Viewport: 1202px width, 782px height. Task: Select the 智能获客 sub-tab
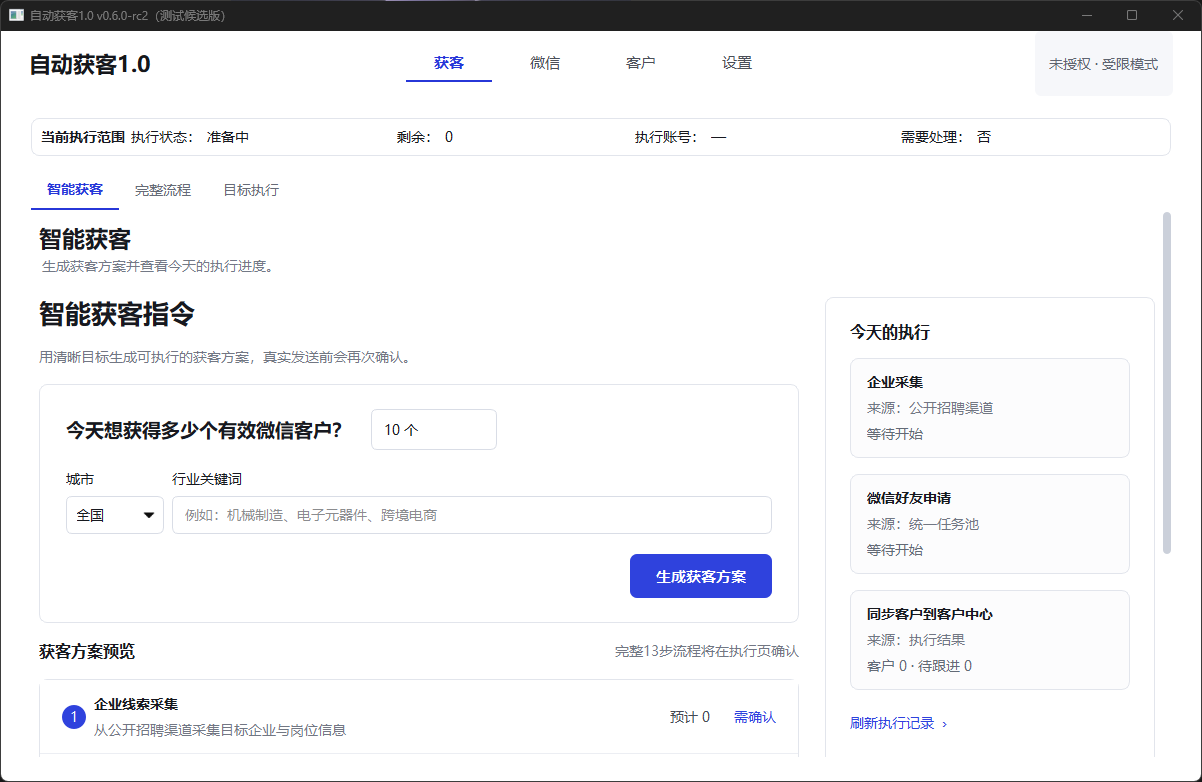pos(75,189)
